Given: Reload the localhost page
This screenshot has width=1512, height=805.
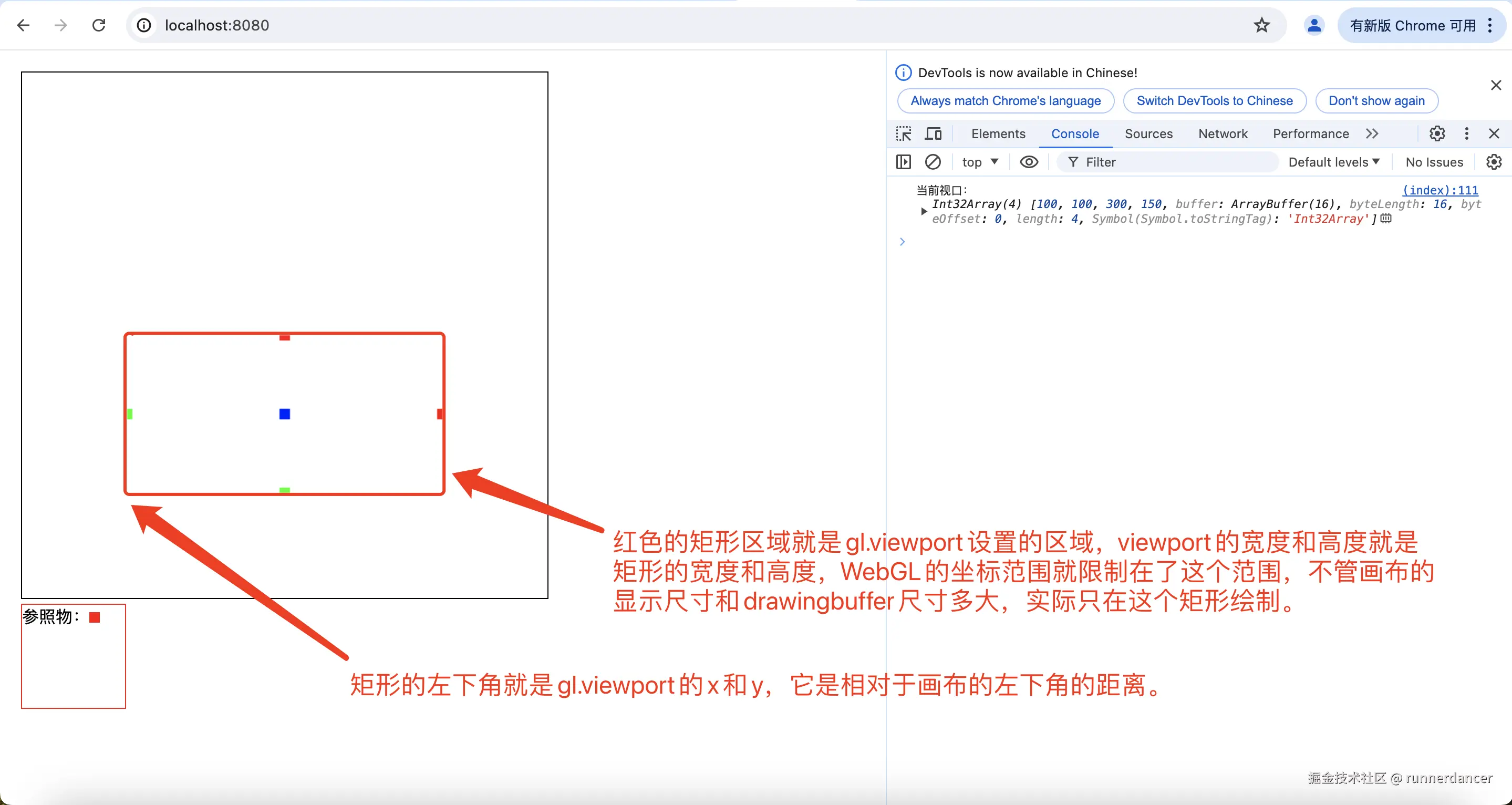Looking at the screenshot, I should [99, 25].
